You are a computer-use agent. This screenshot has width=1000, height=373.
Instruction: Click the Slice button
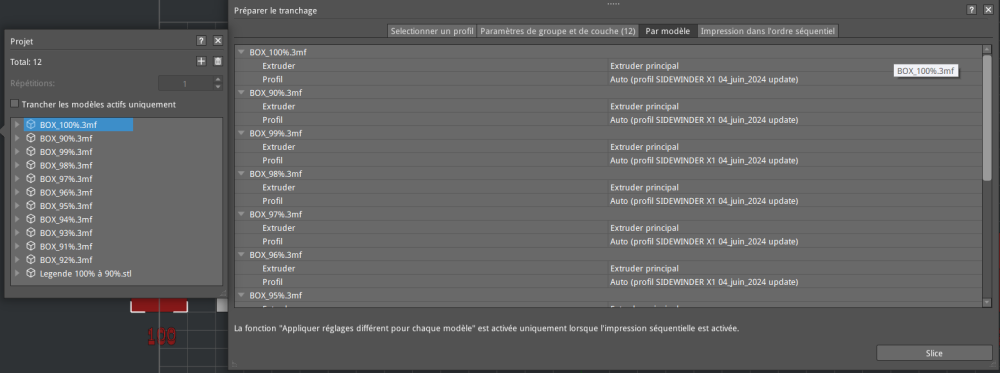[x=934, y=353]
